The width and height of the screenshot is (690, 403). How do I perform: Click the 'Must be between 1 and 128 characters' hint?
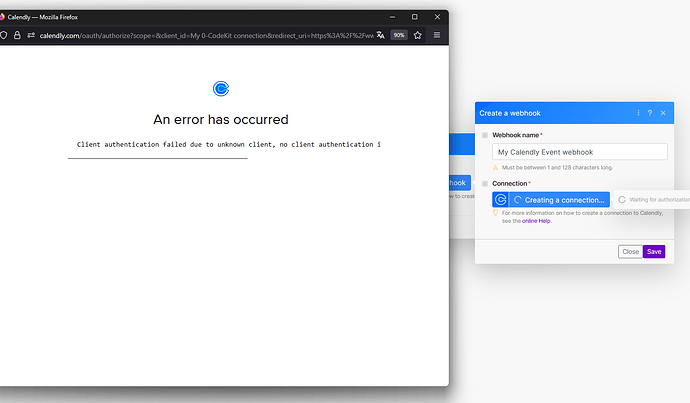557,168
